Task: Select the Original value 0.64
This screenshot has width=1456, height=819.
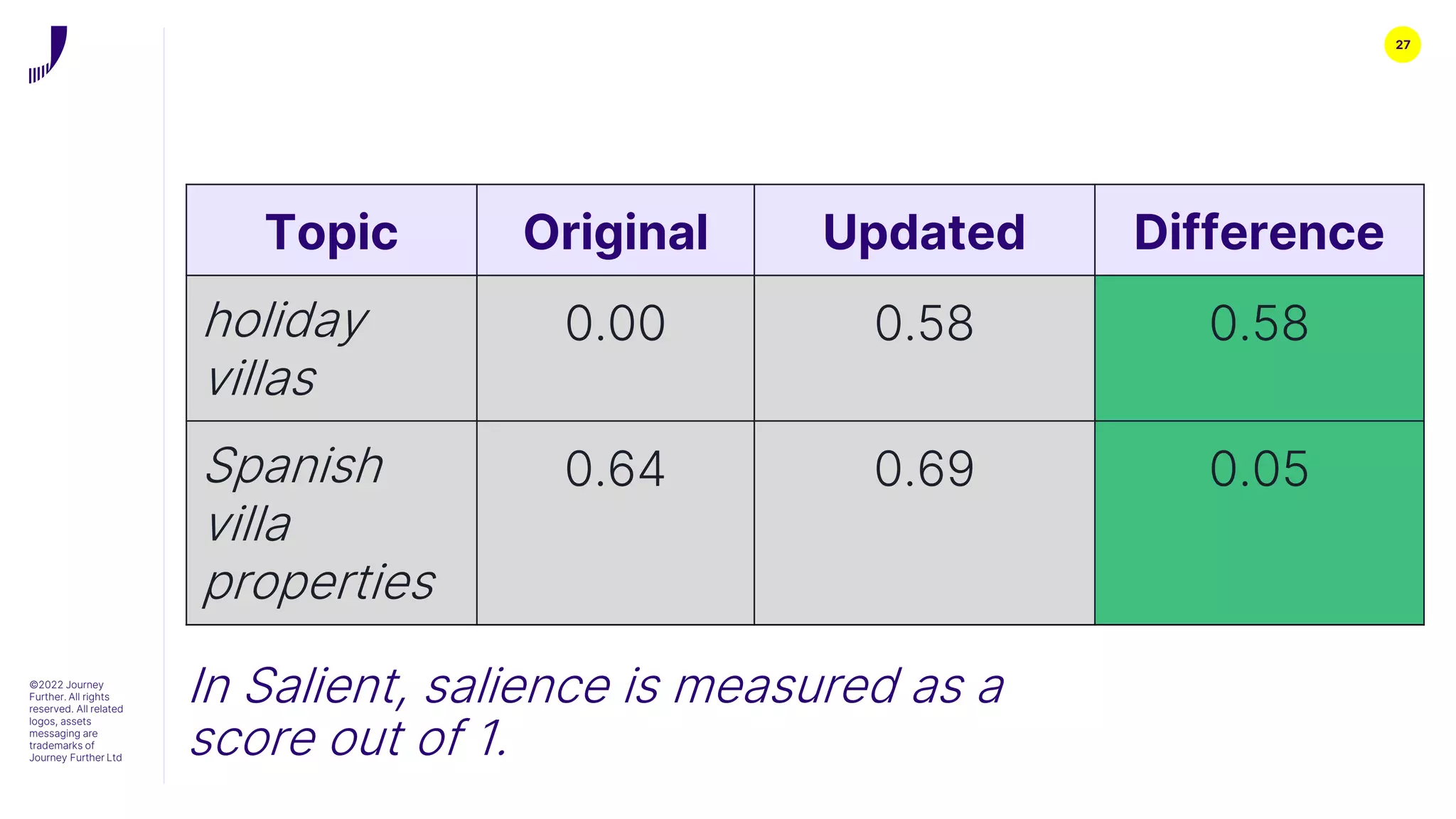Action: (x=615, y=469)
